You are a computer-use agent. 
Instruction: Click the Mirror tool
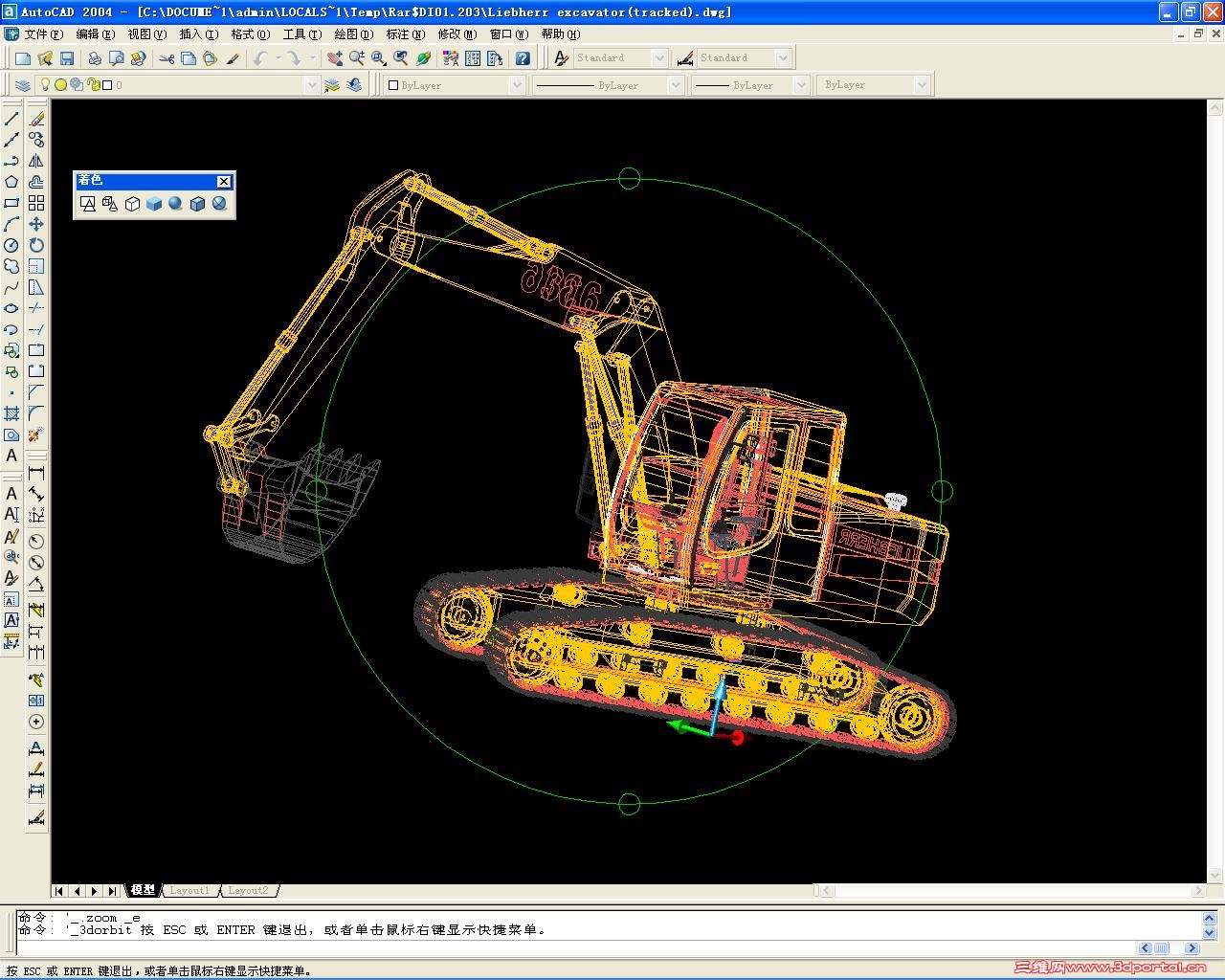(36, 161)
